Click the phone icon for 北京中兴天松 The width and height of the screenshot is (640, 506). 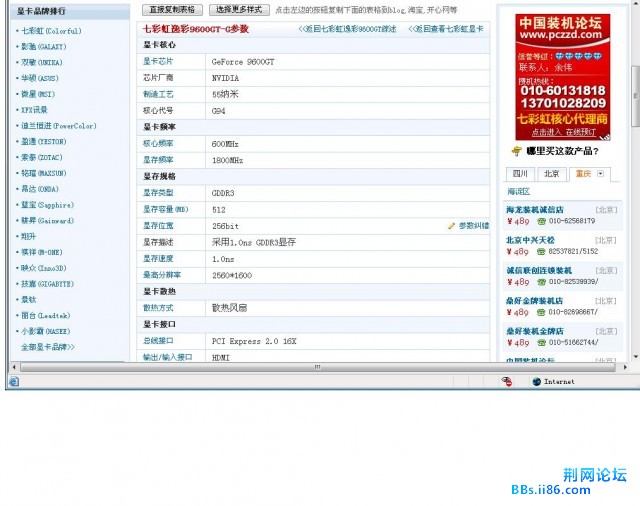pyautogui.click(x=541, y=252)
